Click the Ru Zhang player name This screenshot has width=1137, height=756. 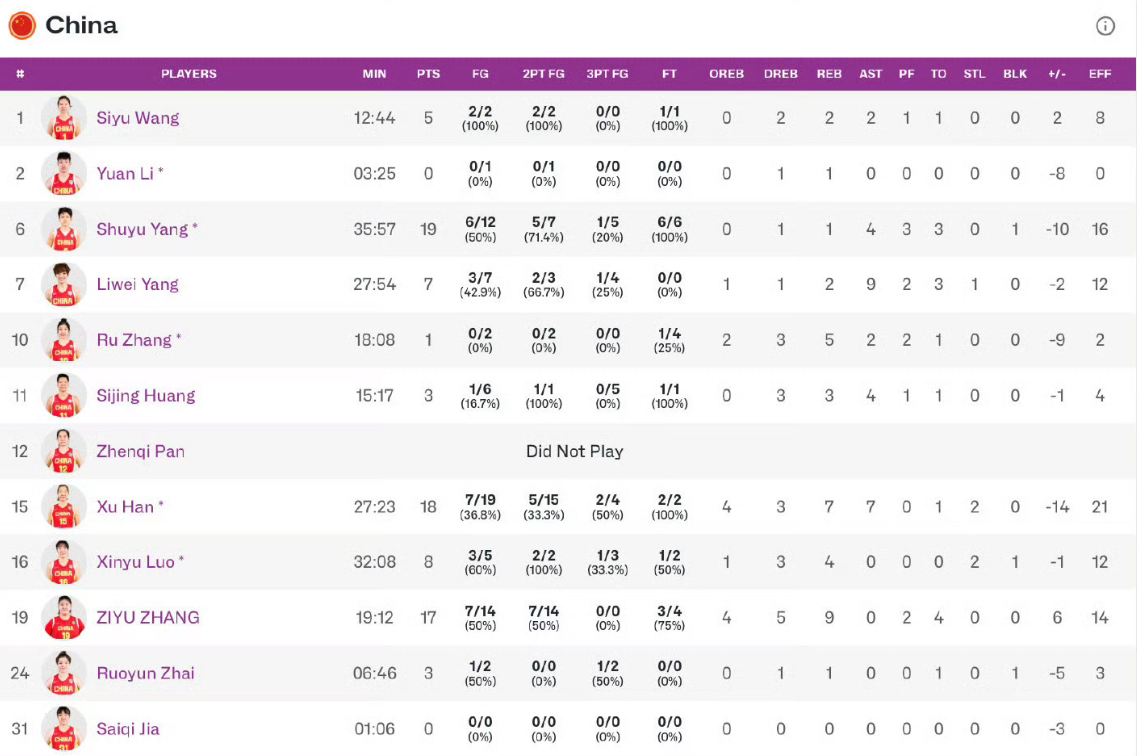click(x=134, y=340)
